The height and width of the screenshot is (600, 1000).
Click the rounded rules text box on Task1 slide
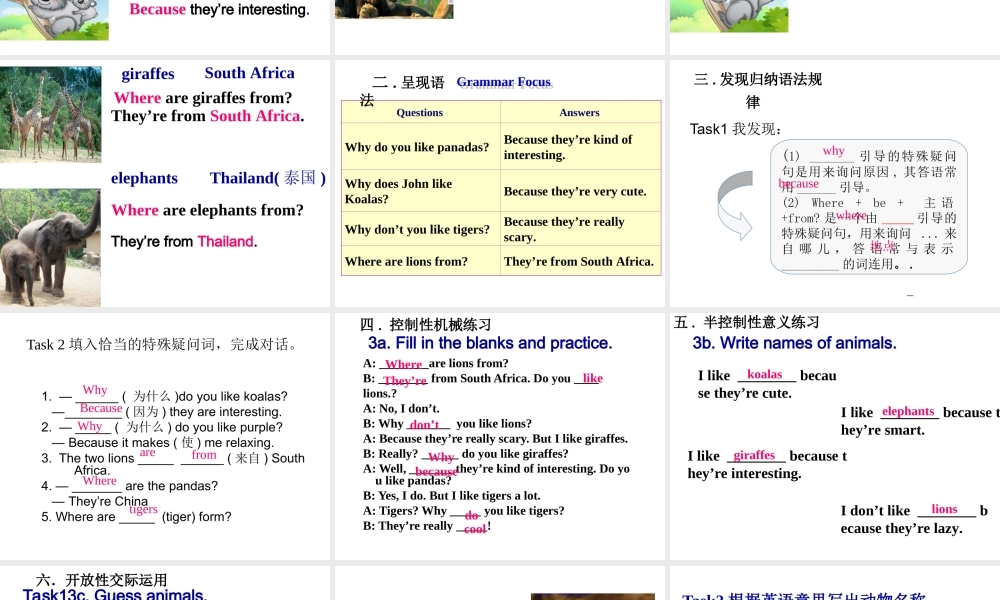[869, 207]
